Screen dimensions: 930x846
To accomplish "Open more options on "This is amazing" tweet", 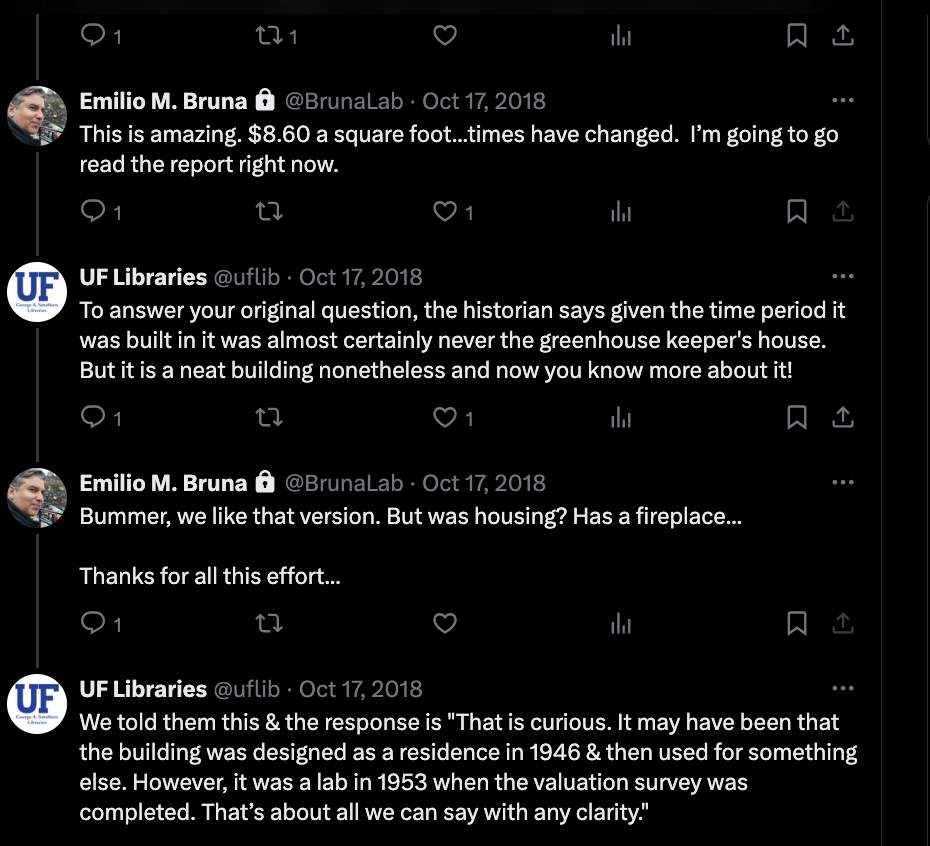I will click(843, 100).
